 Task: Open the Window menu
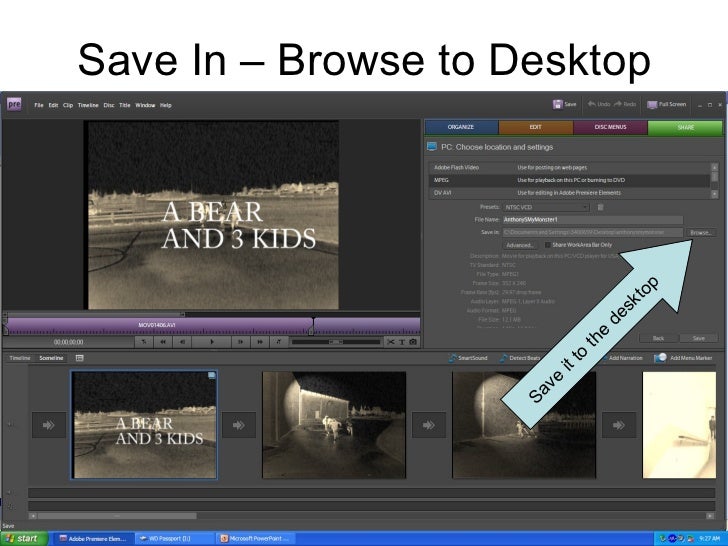[145, 105]
